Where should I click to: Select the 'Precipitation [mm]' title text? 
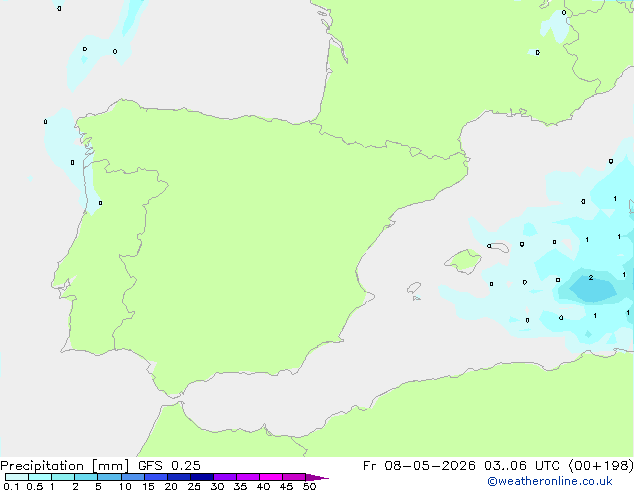click(65, 466)
